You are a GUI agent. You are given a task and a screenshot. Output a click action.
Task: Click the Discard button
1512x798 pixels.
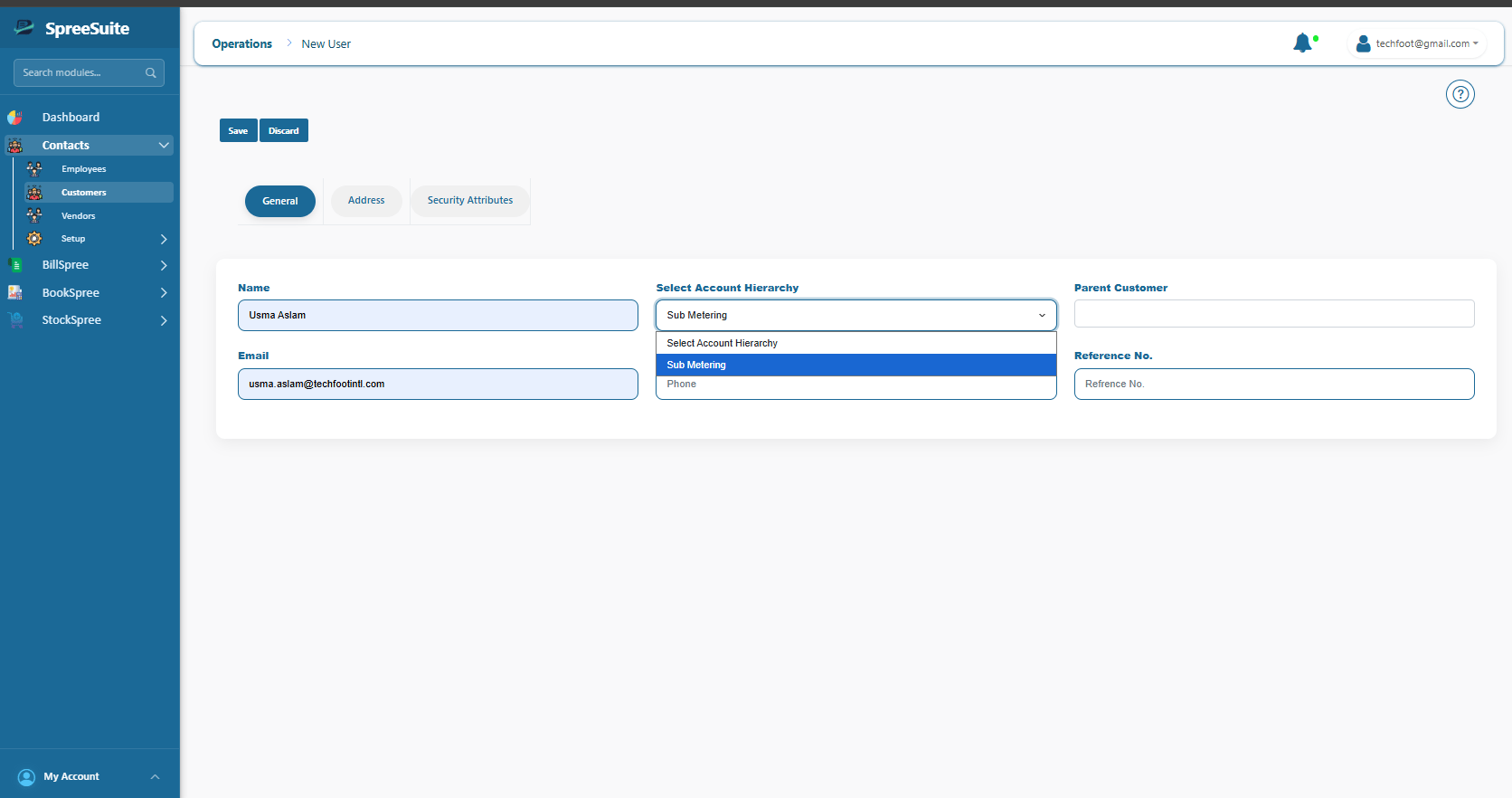(284, 130)
